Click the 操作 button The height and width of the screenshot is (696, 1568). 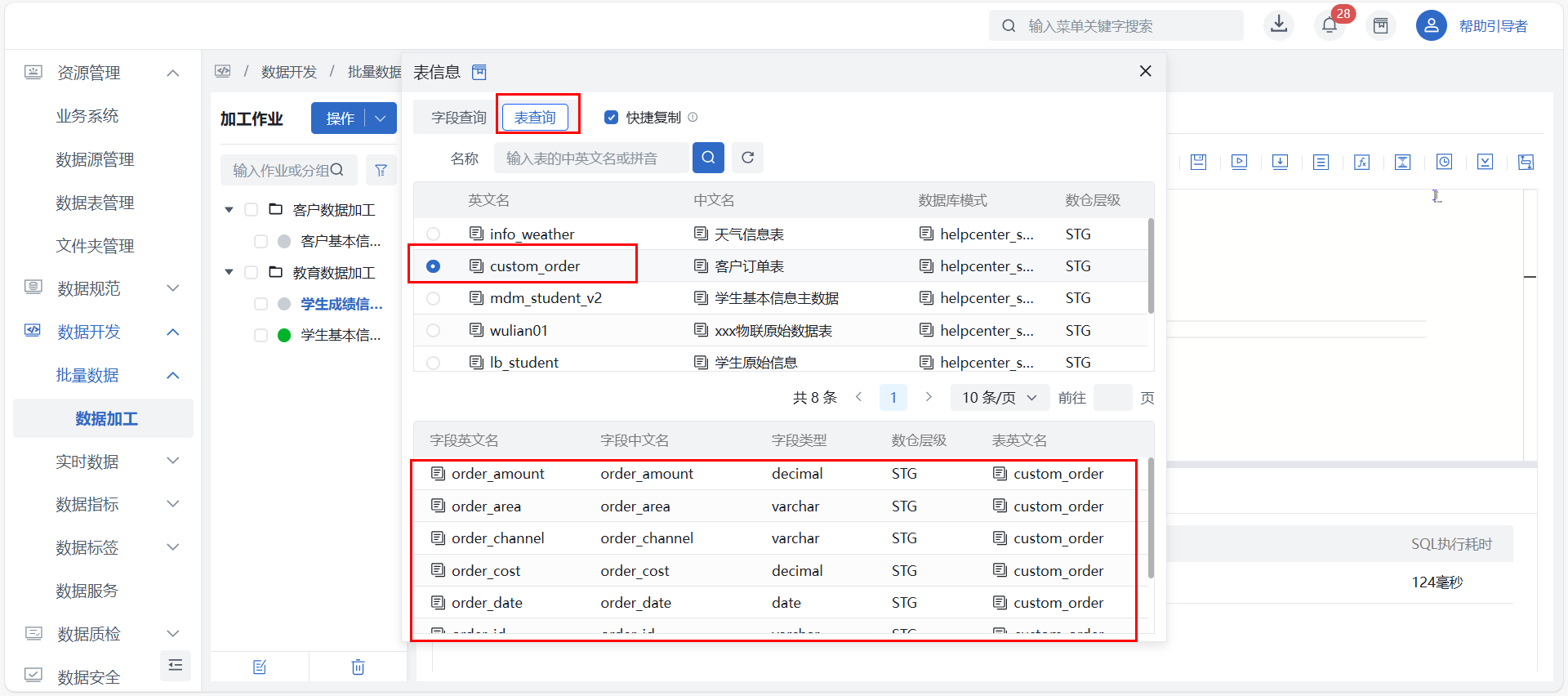click(340, 118)
